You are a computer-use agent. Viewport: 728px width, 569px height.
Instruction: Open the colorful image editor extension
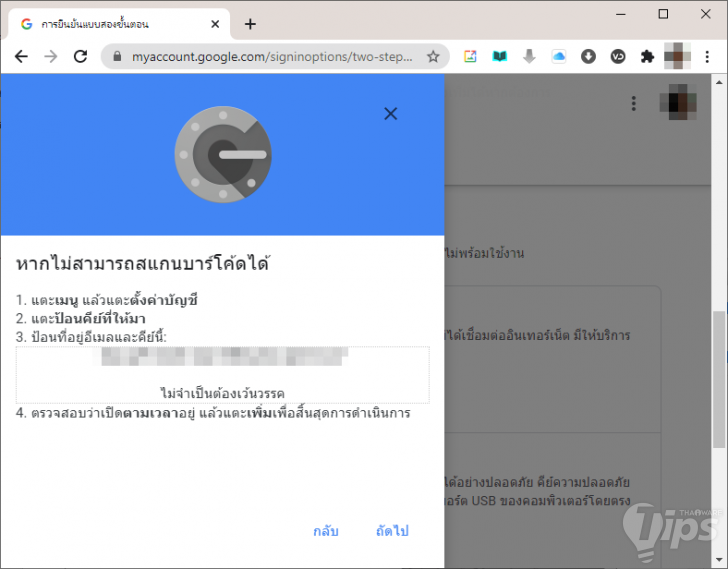pos(470,57)
